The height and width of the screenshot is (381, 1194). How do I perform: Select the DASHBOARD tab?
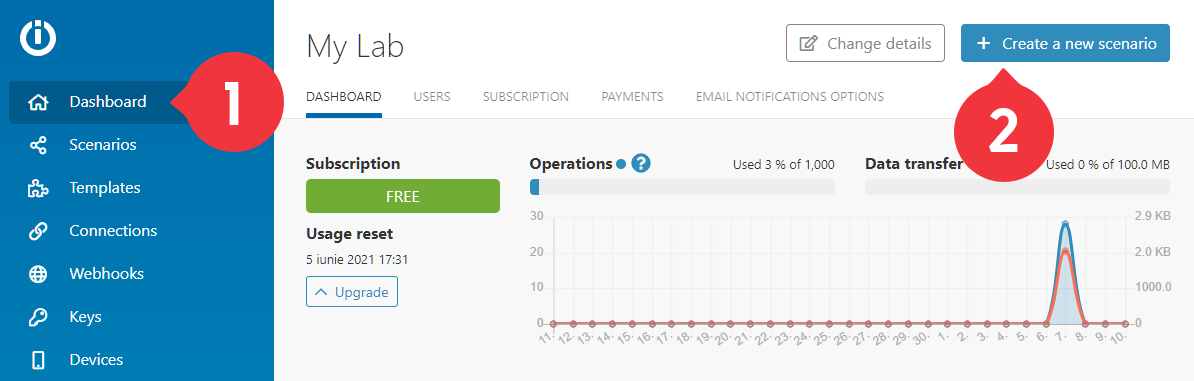tap(343, 97)
